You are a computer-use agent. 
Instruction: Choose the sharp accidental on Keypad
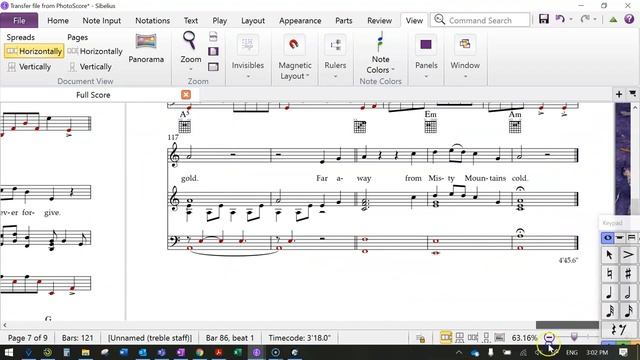click(628, 273)
